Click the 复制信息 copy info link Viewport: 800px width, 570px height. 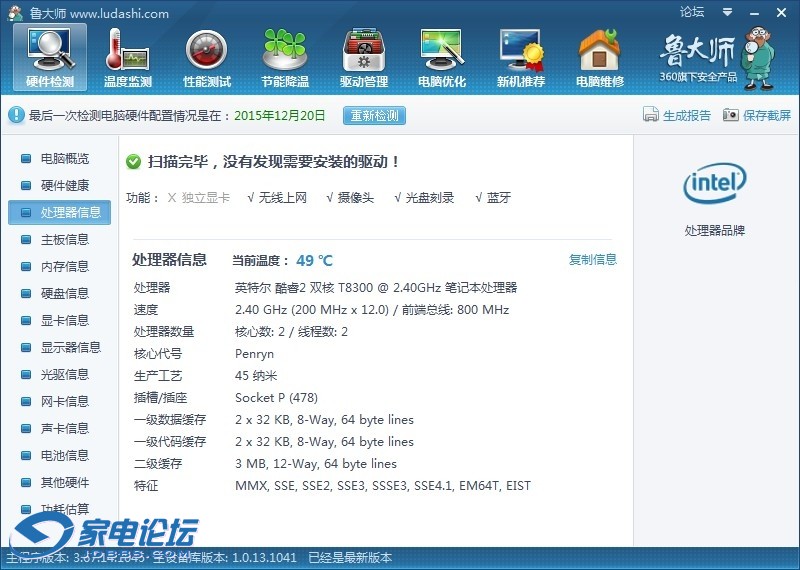(x=592, y=260)
